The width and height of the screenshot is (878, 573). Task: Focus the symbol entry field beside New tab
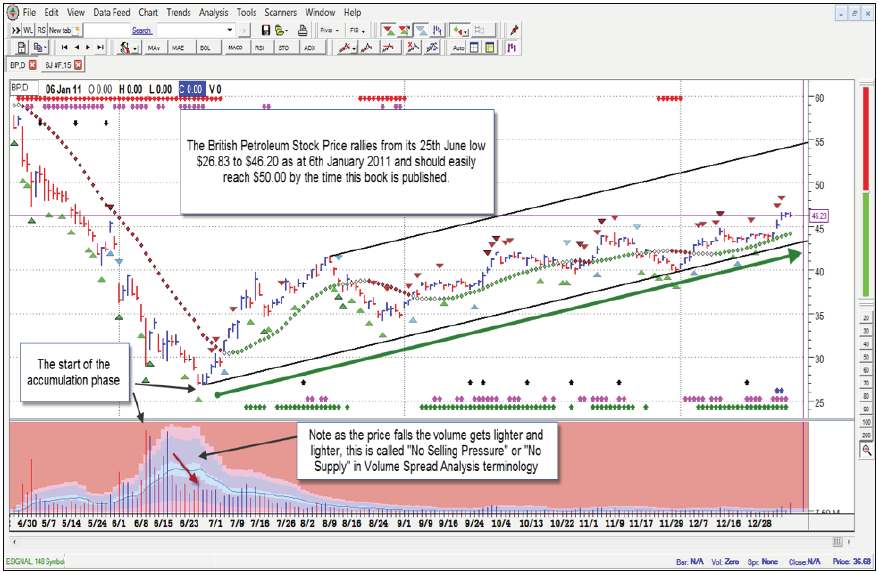(106, 30)
